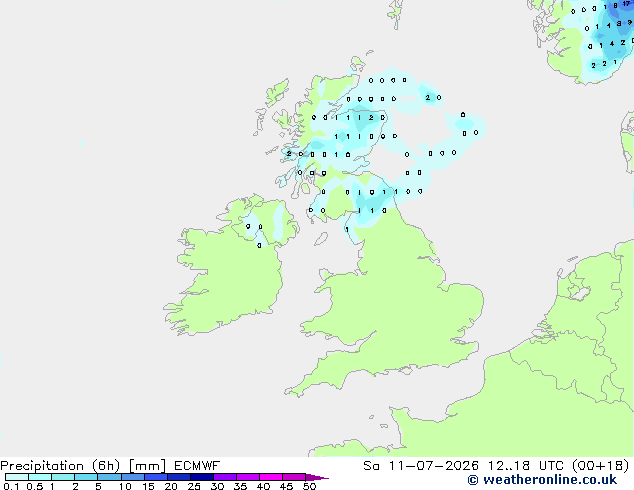This screenshot has width=634, height=490.
Task: Click the 0.5–1 mm legend swatch
Action: [x=40, y=477]
